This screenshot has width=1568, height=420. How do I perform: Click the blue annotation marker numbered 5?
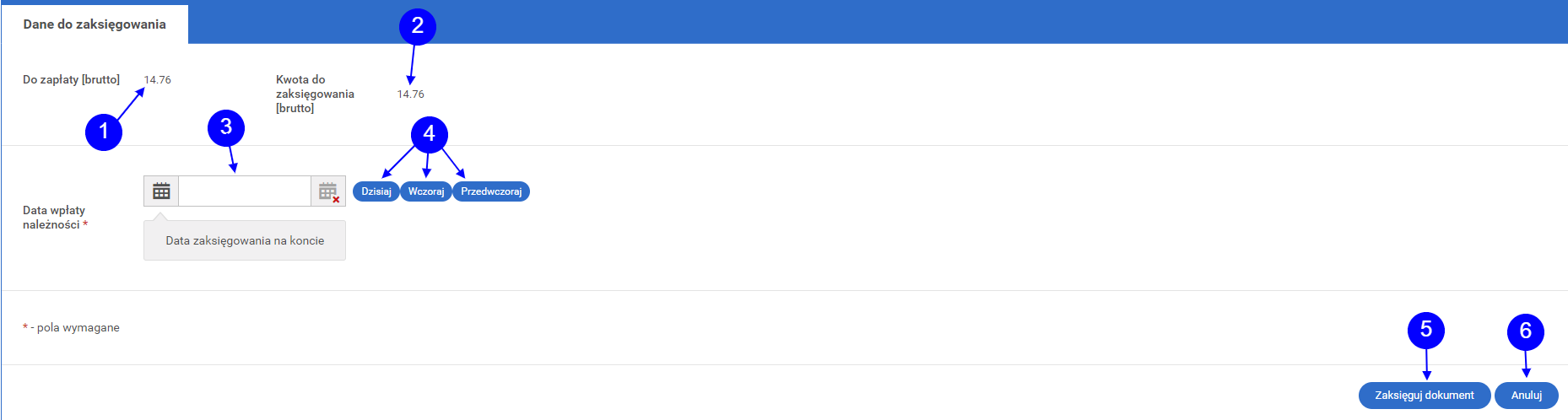(1426, 330)
